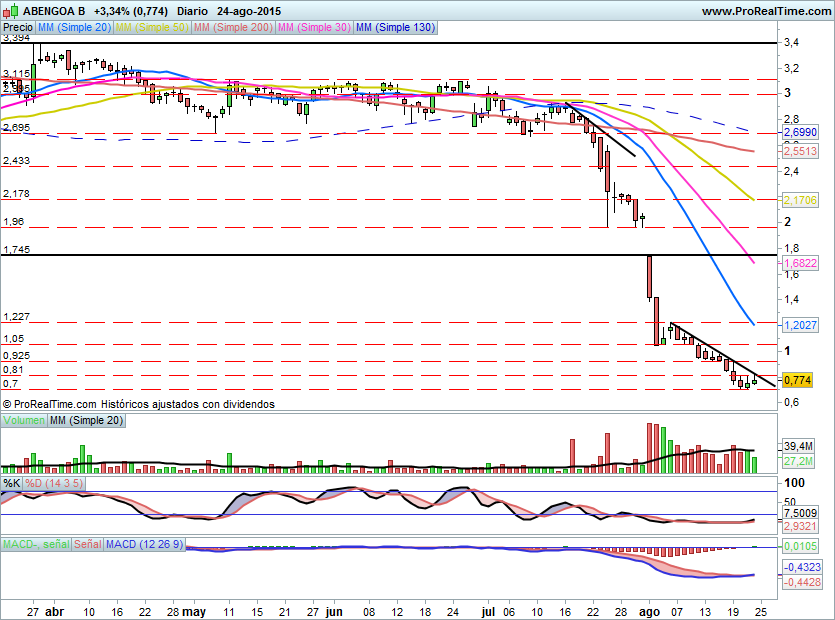Select the MM (Simple 130) legend label

(396, 27)
